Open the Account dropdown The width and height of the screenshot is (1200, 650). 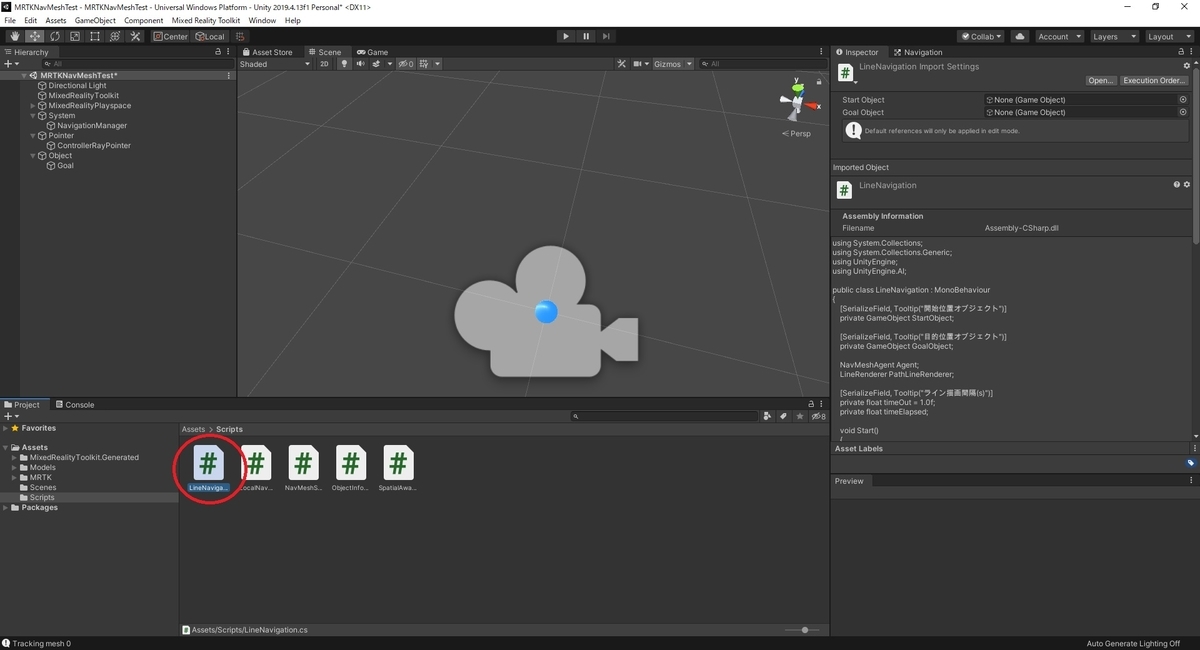1058,36
